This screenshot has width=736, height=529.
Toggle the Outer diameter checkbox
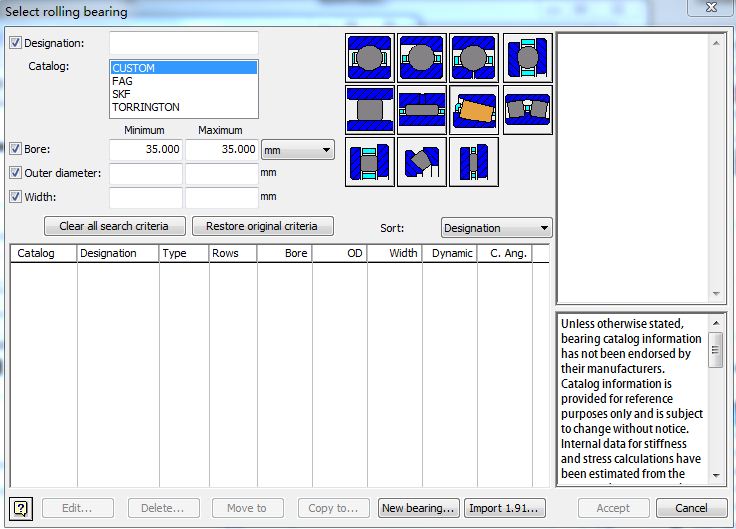(x=15, y=173)
